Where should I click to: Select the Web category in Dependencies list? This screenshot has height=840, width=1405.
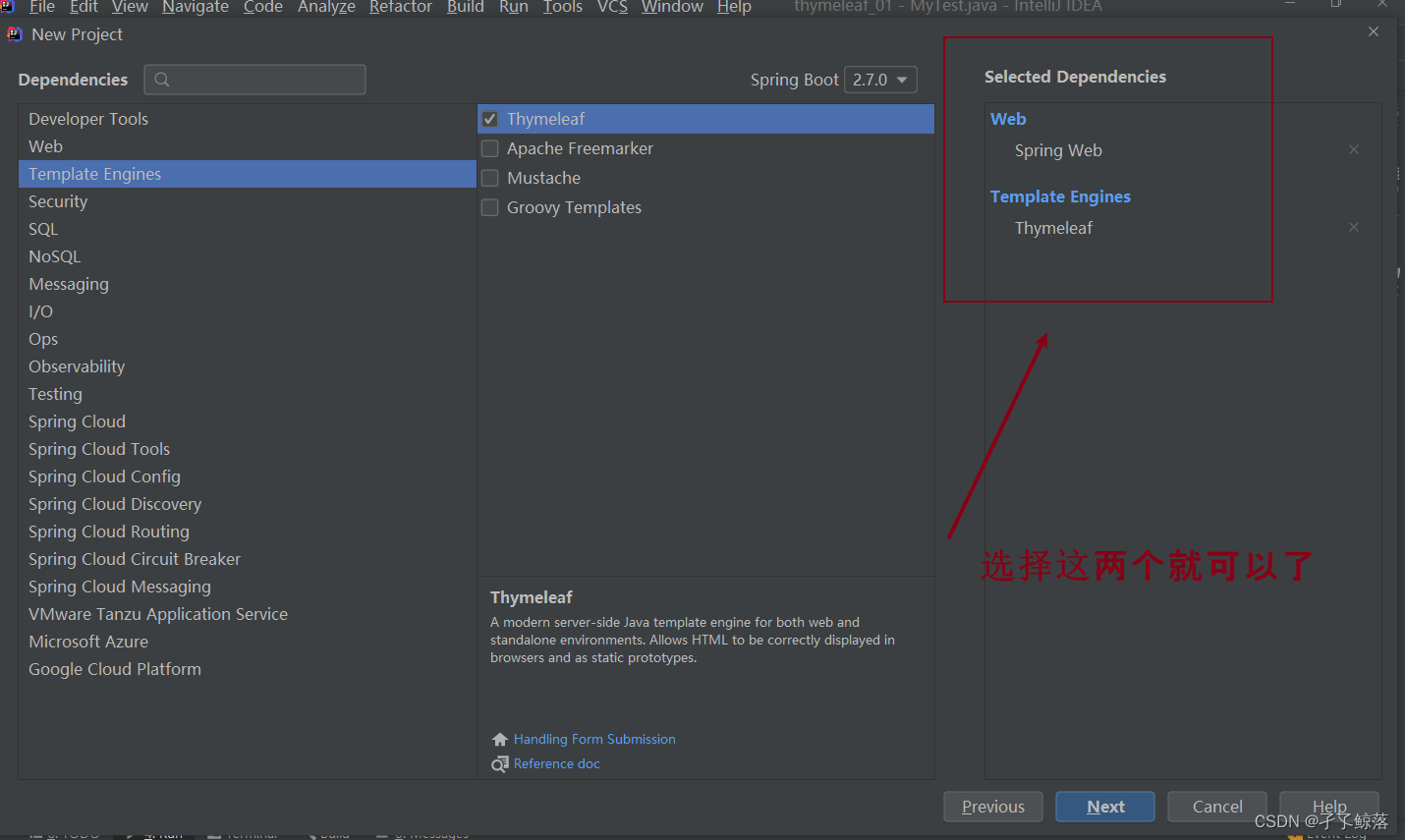pyautogui.click(x=247, y=146)
